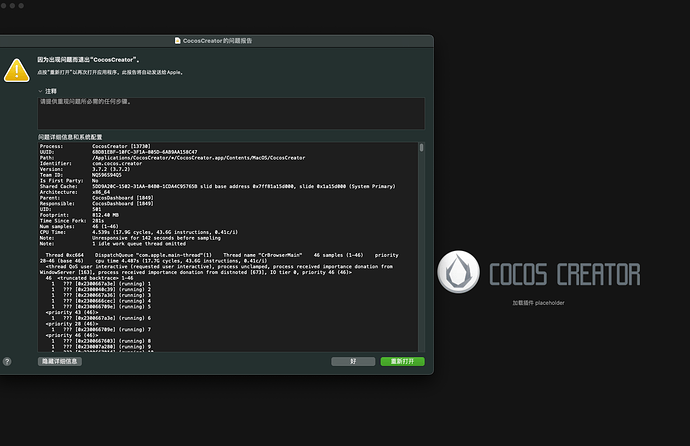690x446 pixels.
Task: Click the details pane scrollbar thumb
Action: (x=422, y=147)
